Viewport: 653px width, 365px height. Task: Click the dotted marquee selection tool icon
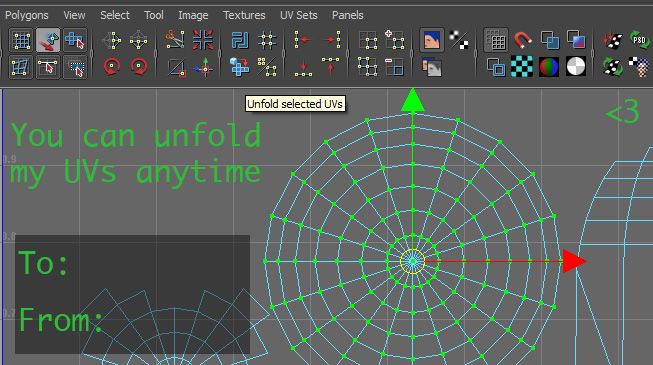[75, 67]
